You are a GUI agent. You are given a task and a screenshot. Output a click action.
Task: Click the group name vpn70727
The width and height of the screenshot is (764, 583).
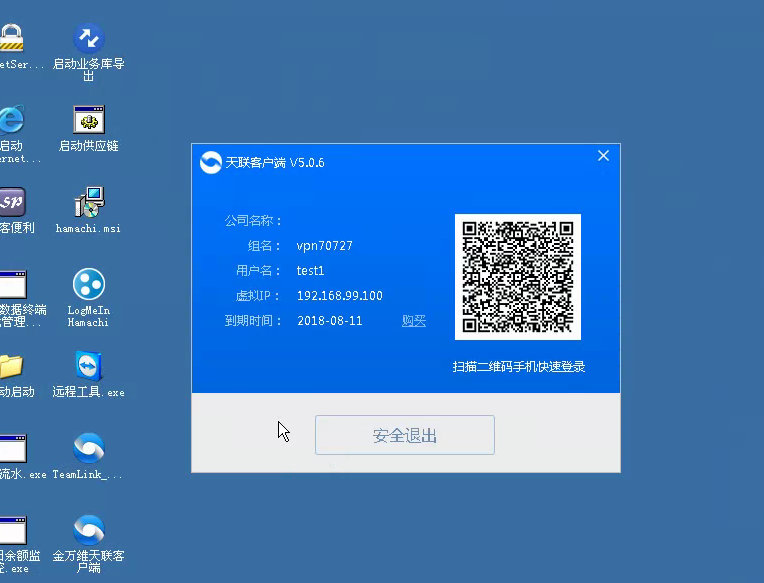coord(325,245)
